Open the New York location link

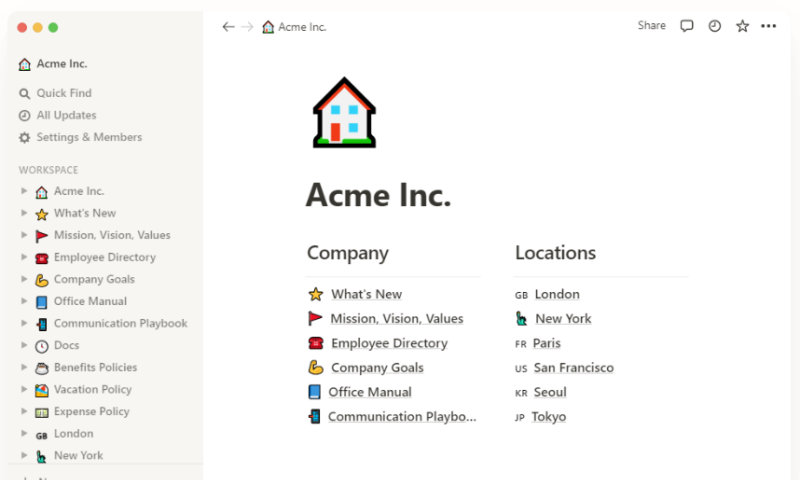(x=563, y=319)
